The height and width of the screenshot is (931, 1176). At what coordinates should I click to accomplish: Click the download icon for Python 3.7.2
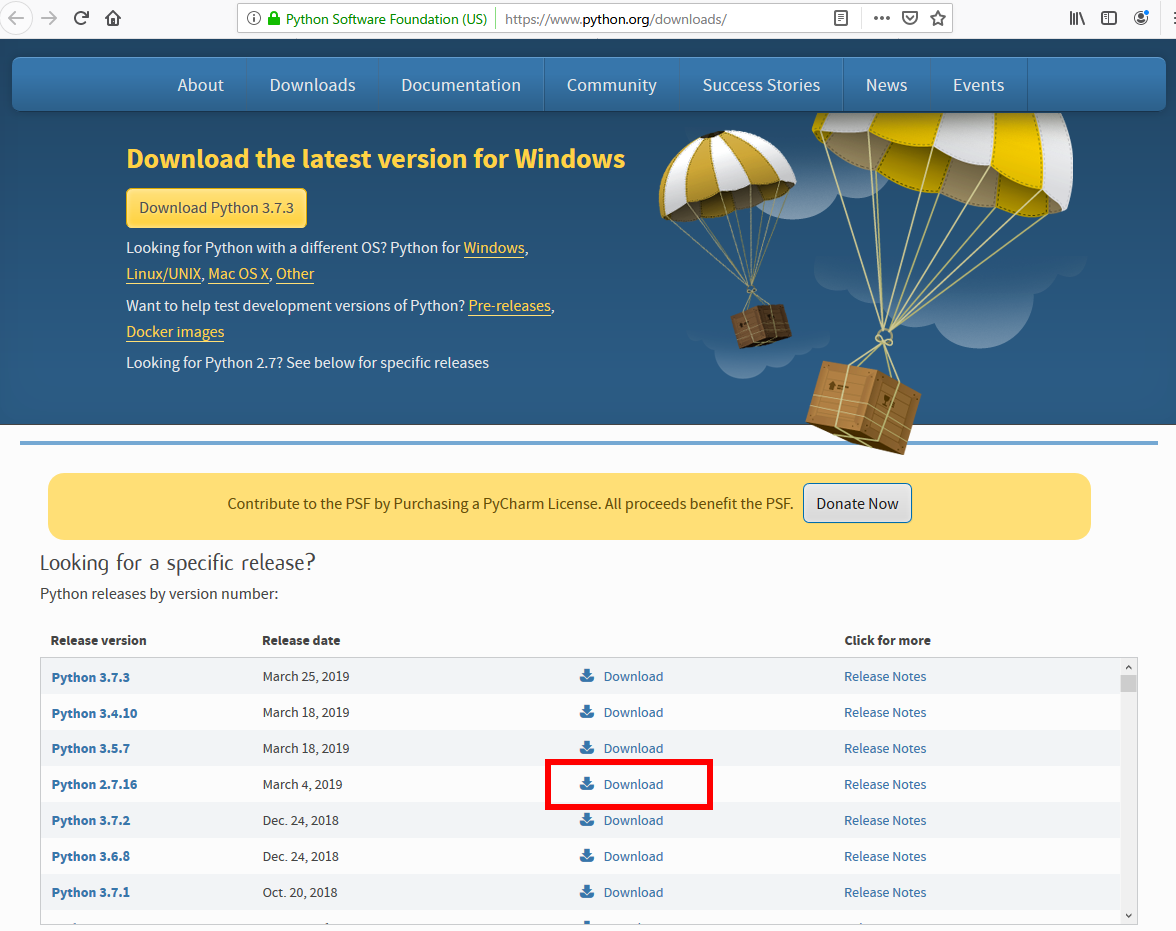(586, 820)
